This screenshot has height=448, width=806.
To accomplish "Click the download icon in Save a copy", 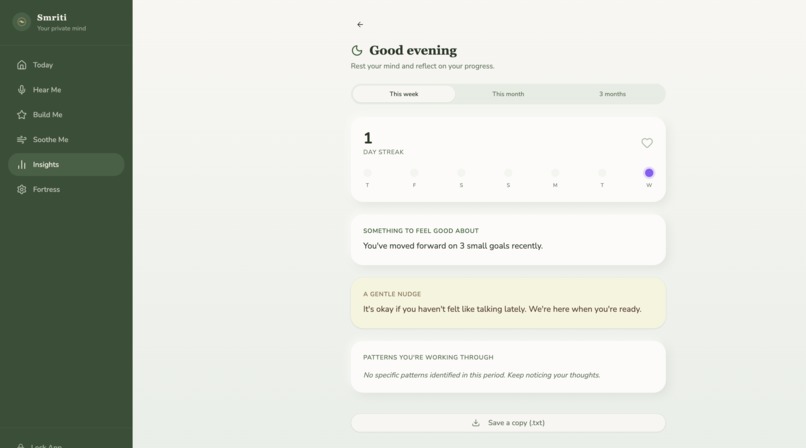I will 476,423.
